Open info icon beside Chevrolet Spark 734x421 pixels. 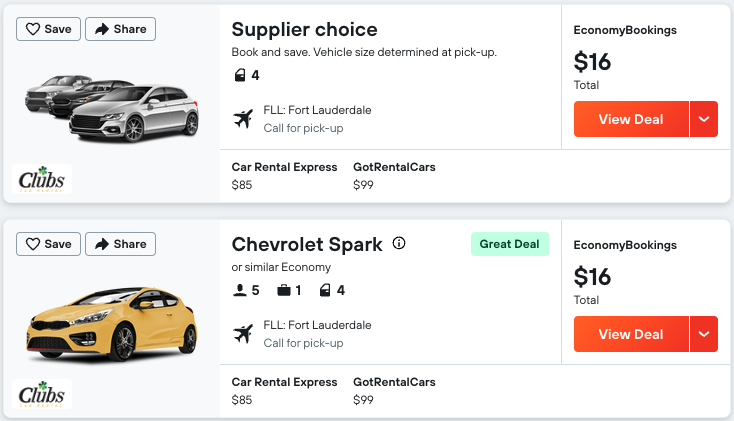coord(399,243)
